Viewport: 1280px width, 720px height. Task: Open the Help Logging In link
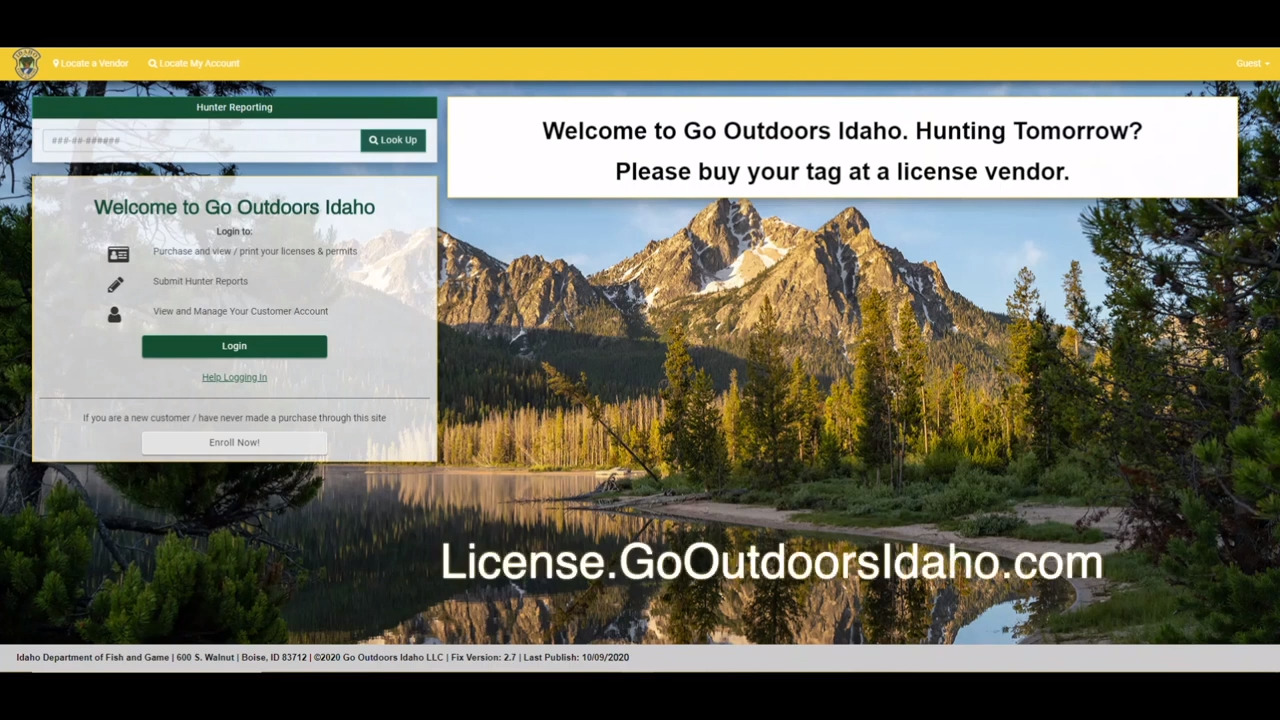(x=234, y=377)
